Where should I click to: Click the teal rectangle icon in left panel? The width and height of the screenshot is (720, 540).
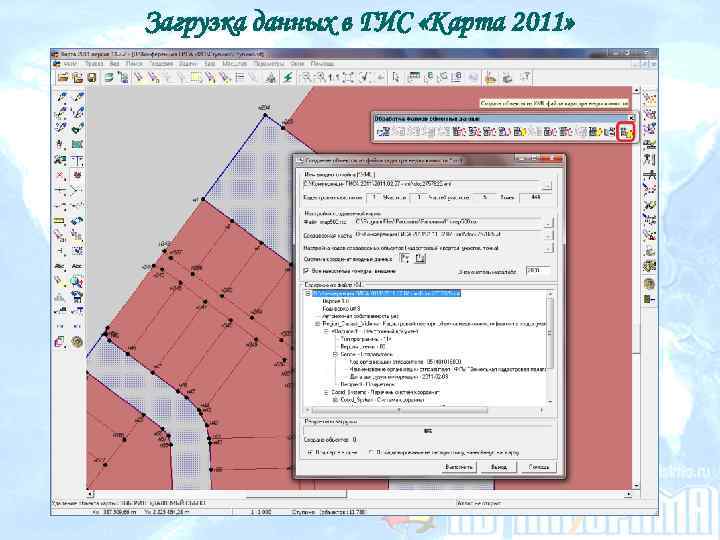[77, 145]
